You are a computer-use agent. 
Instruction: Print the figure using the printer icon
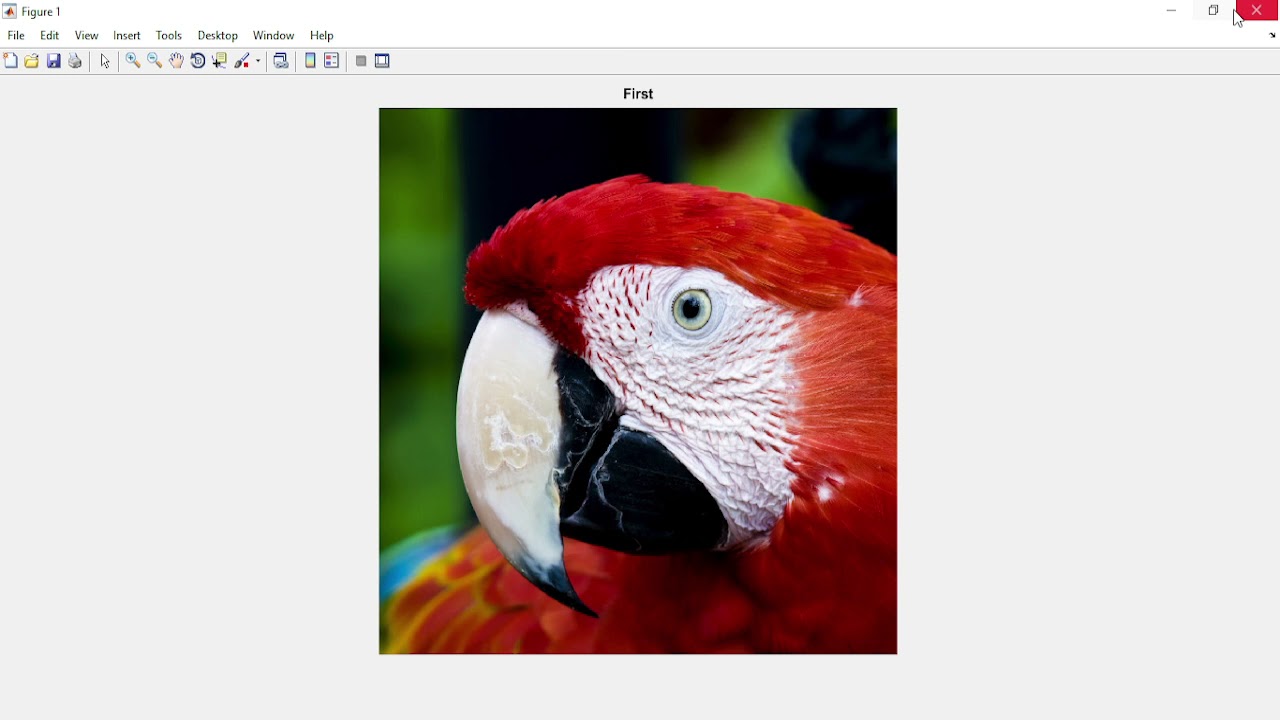(x=75, y=61)
